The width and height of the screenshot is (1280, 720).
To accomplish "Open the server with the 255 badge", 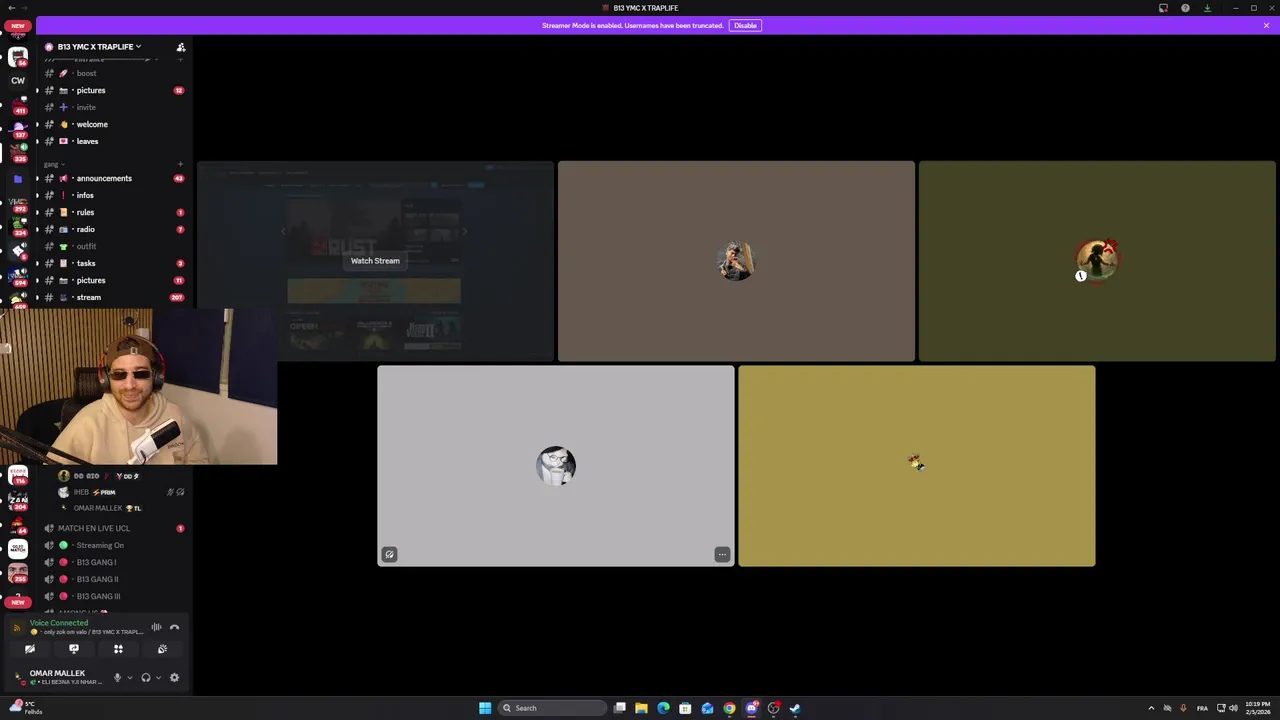I will pyautogui.click(x=18, y=573).
